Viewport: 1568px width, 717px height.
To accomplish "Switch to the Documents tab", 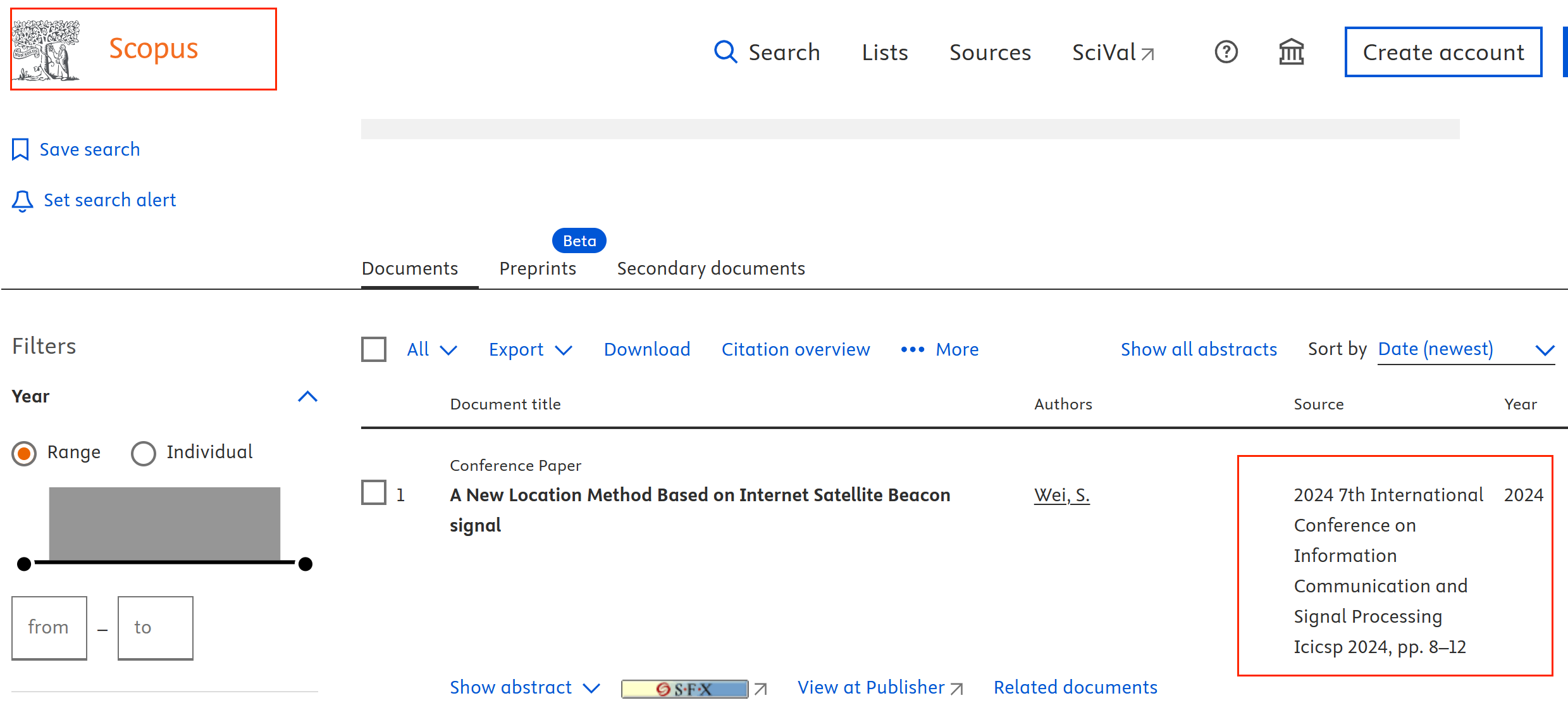I will click(x=410, y=268).
